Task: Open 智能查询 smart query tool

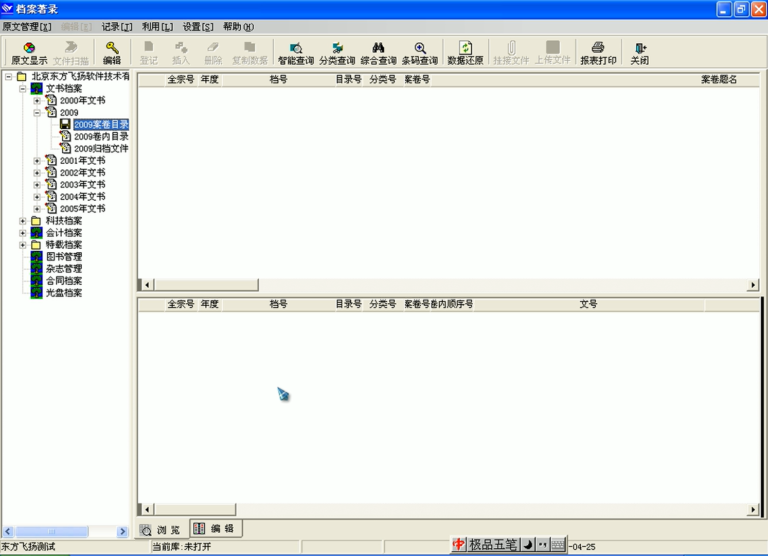Action: tap(295, 53)
